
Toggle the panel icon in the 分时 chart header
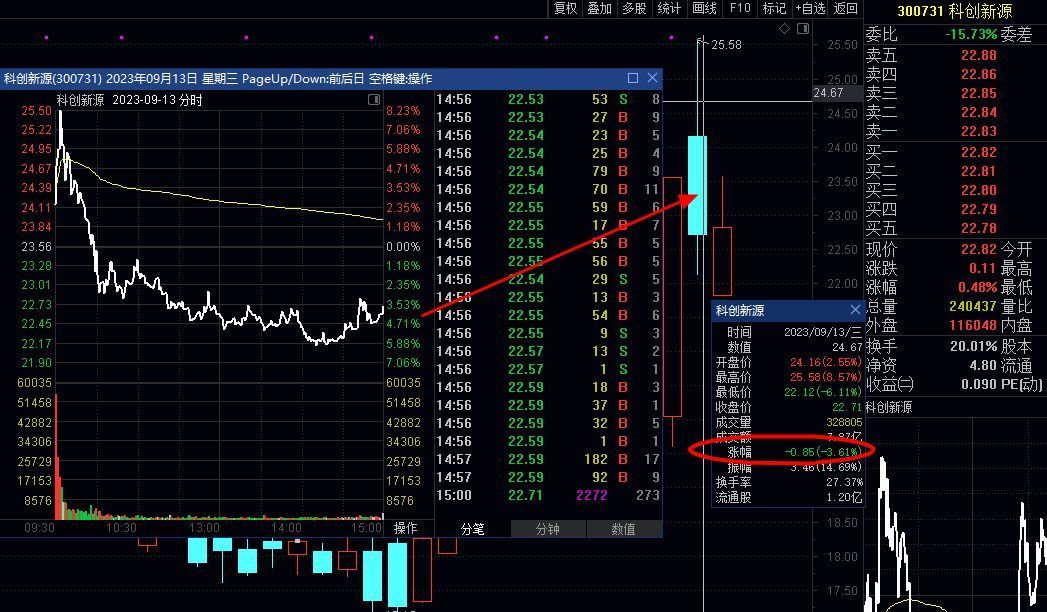pos(374,99)
